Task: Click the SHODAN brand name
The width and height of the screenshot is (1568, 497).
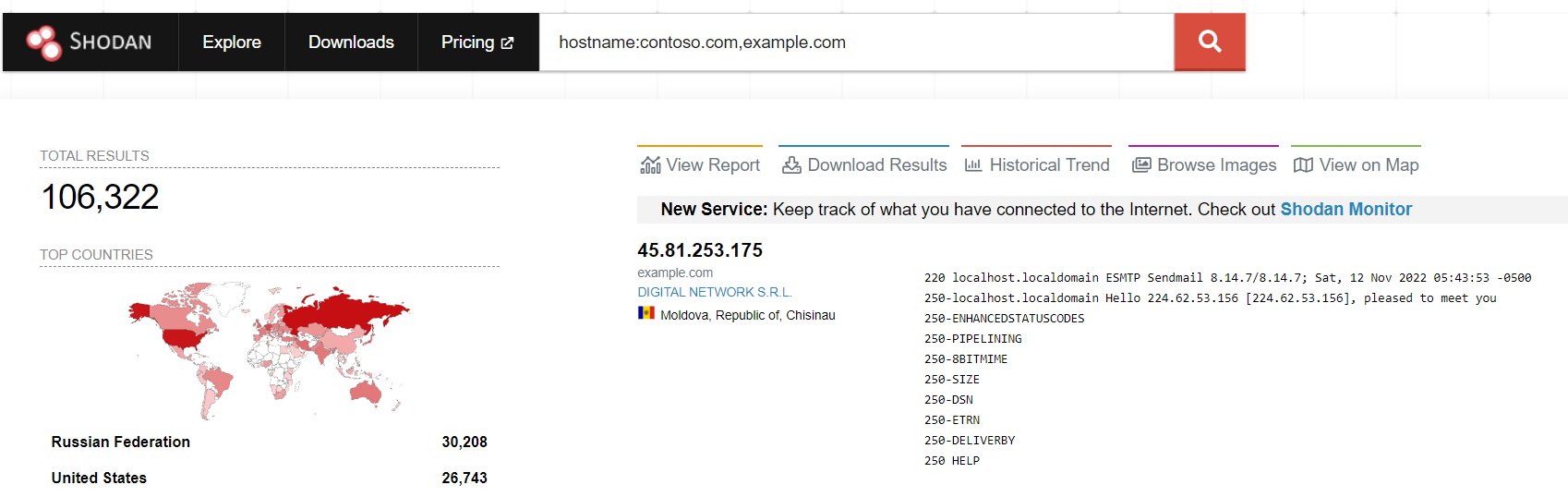Action: point(111,42)
